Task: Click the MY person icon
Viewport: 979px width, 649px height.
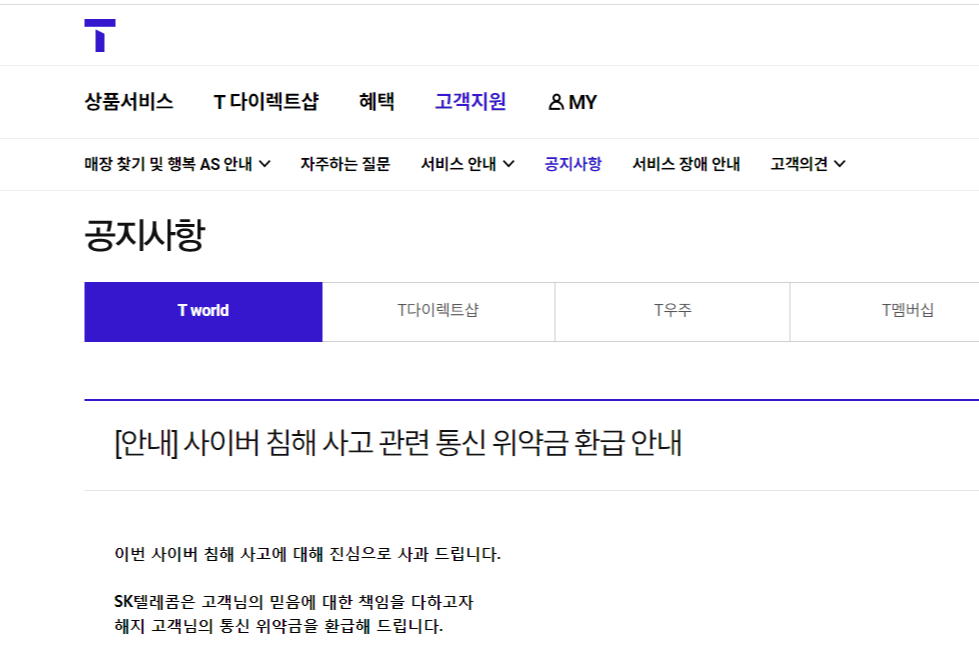Action: coord(556,102)
